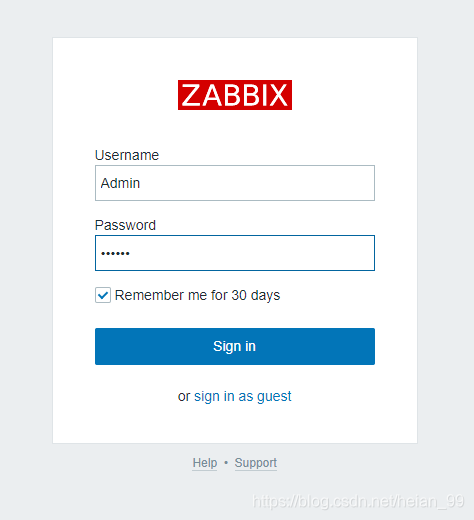The height and width of the screenshot is (520, 474).
Task: Click the 'or' text before guest link
Action: (x=184, y=397)
